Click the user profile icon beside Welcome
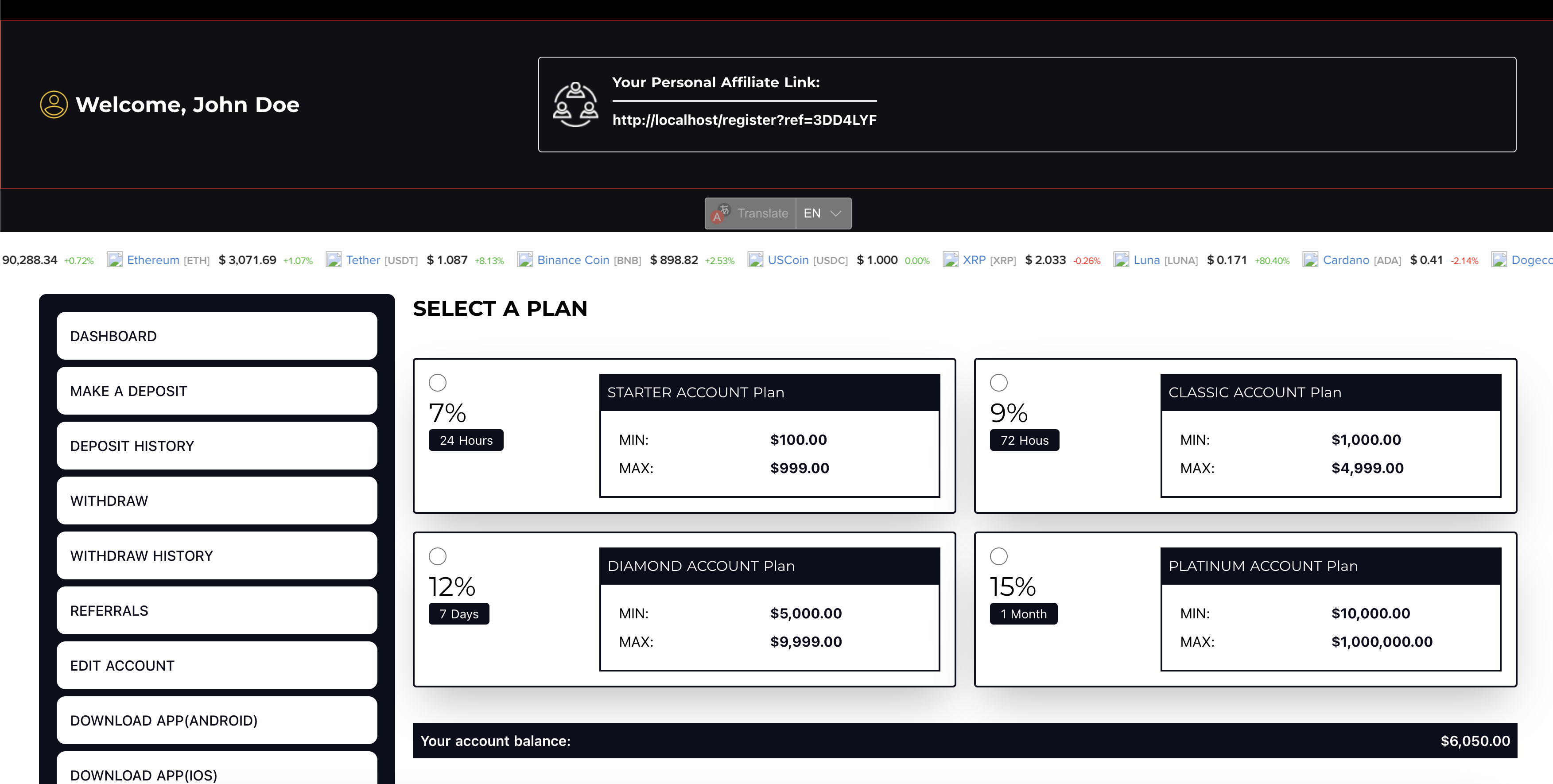Image resolution: width=1553 pixels, height=784 pixels. [x=54, y=105]
